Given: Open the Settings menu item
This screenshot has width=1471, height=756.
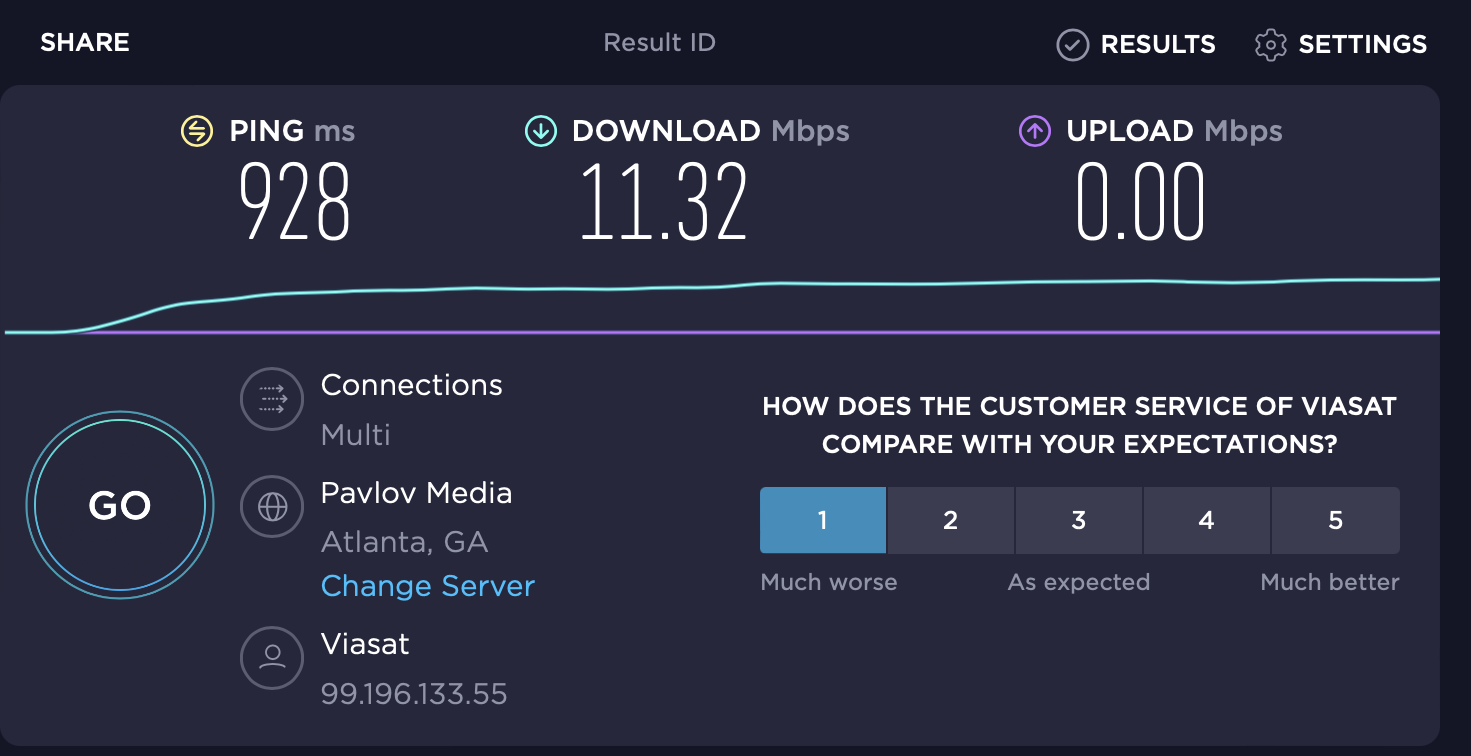Looking at the screenshot, I should pos(1362,45).
